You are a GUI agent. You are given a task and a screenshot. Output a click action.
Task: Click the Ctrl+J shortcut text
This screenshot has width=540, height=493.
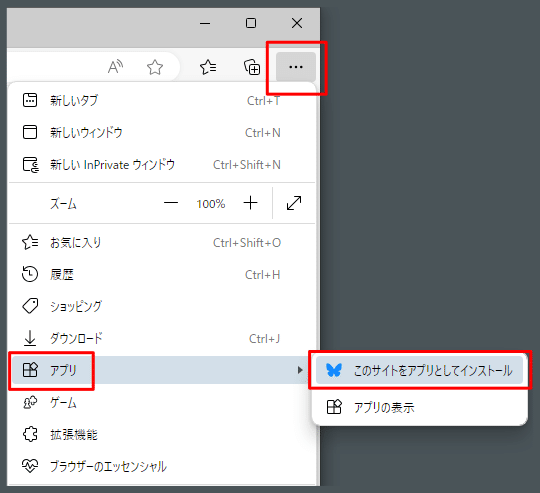264,339
